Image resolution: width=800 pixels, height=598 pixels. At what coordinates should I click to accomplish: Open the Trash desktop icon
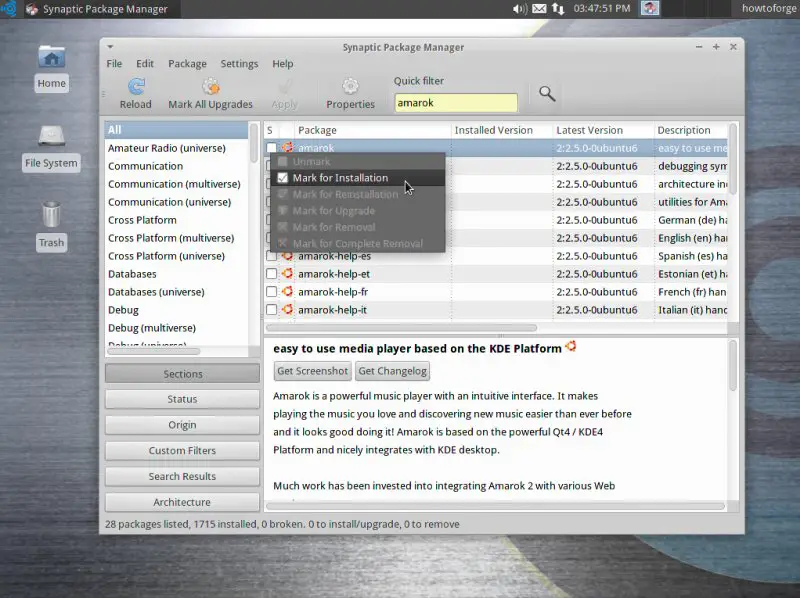click(x=52, y=215)
